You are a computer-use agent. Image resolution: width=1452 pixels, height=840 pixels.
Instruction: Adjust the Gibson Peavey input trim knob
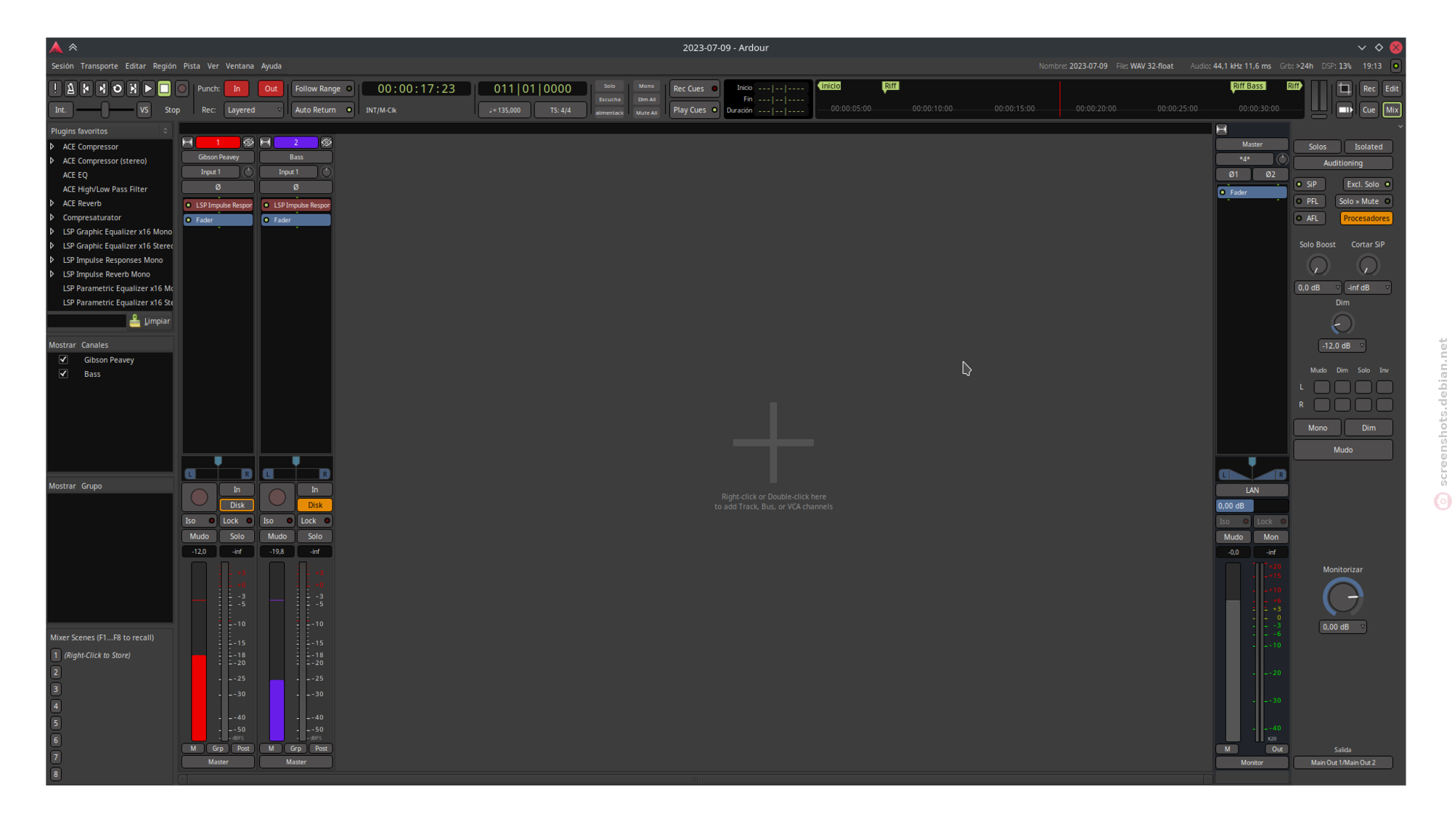(x=248, y=172)
